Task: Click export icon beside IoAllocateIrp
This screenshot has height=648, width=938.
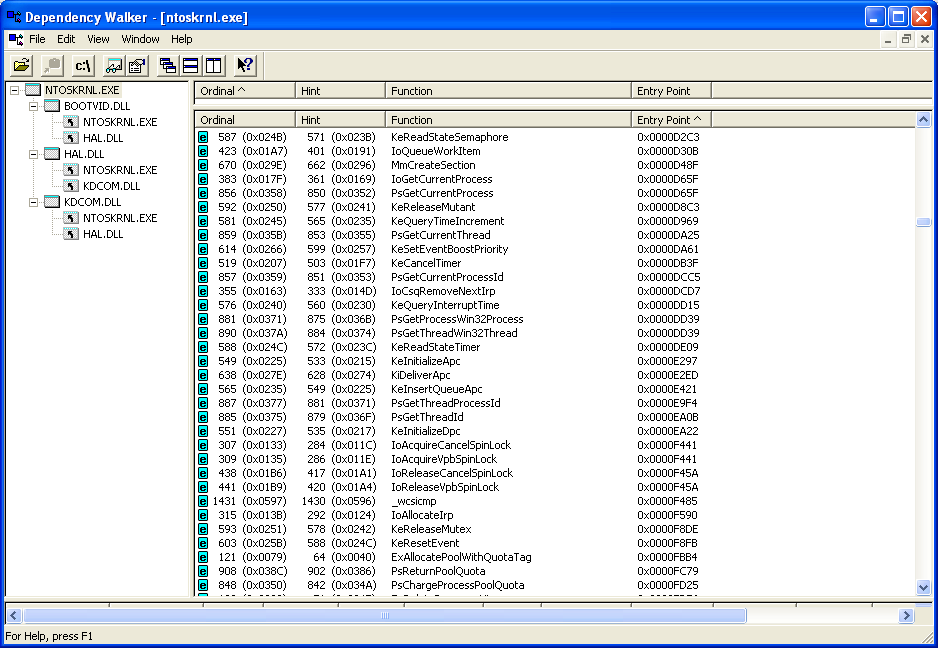Action: (203, 515)
